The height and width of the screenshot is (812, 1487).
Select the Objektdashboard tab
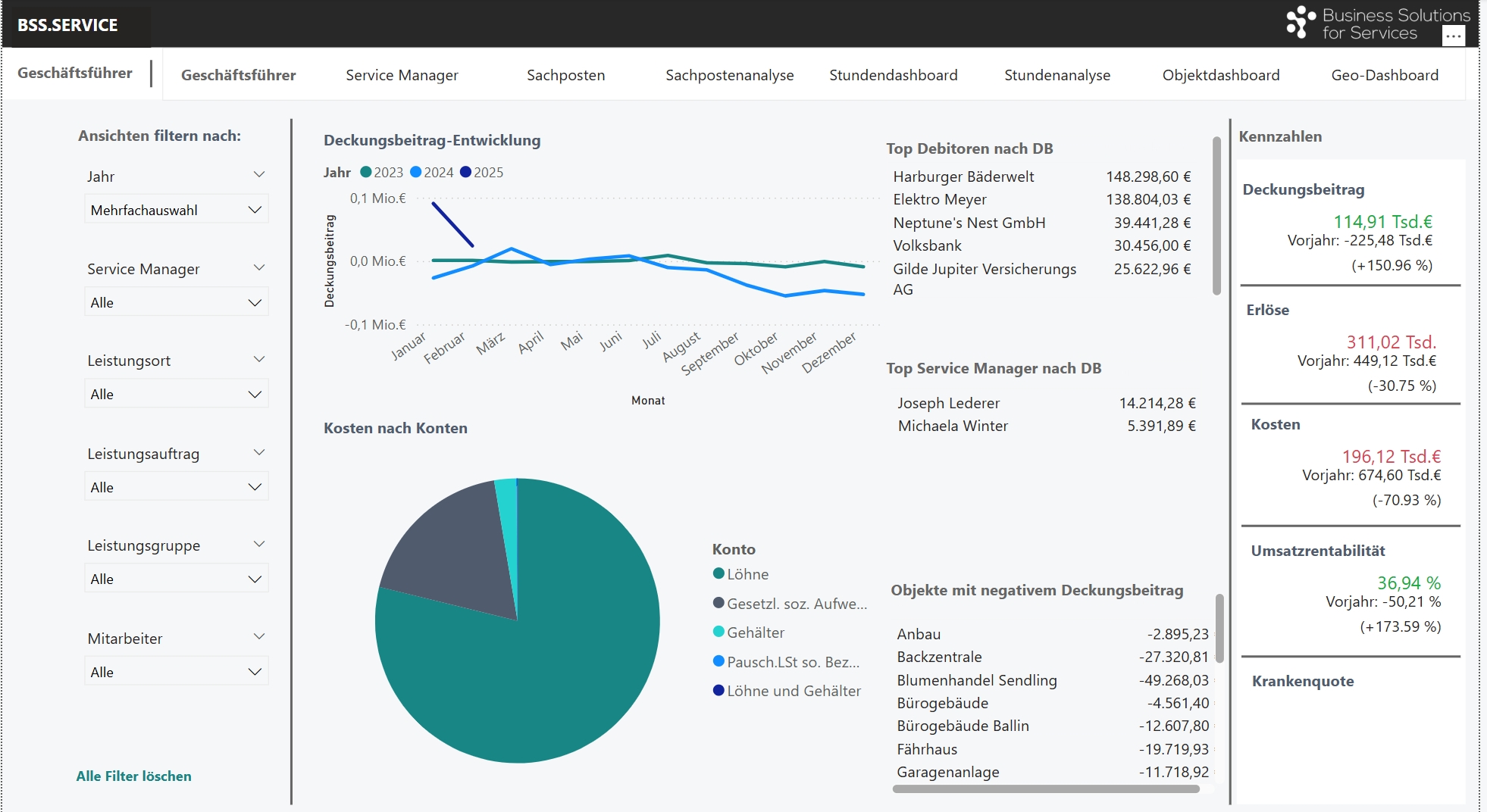coord(1220,75)
